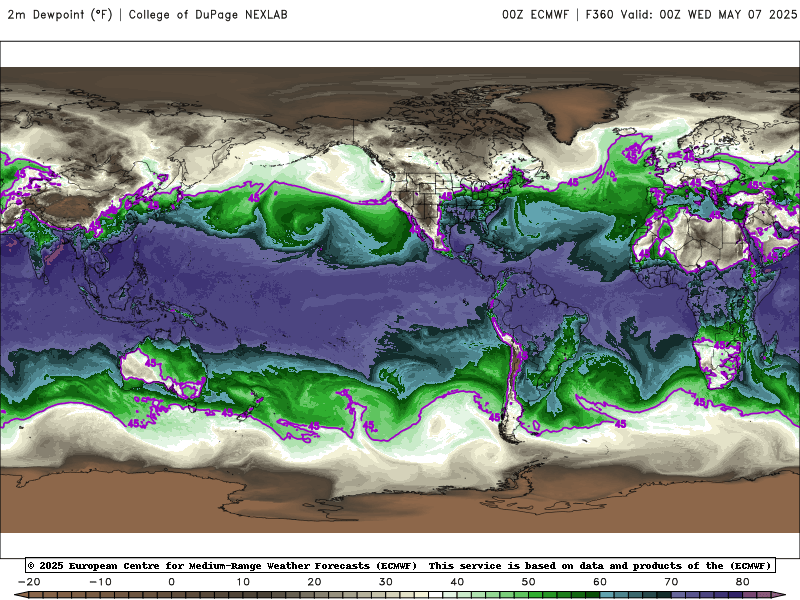Click the "00Z ECMWF" model run label

[x=535, y=14]
